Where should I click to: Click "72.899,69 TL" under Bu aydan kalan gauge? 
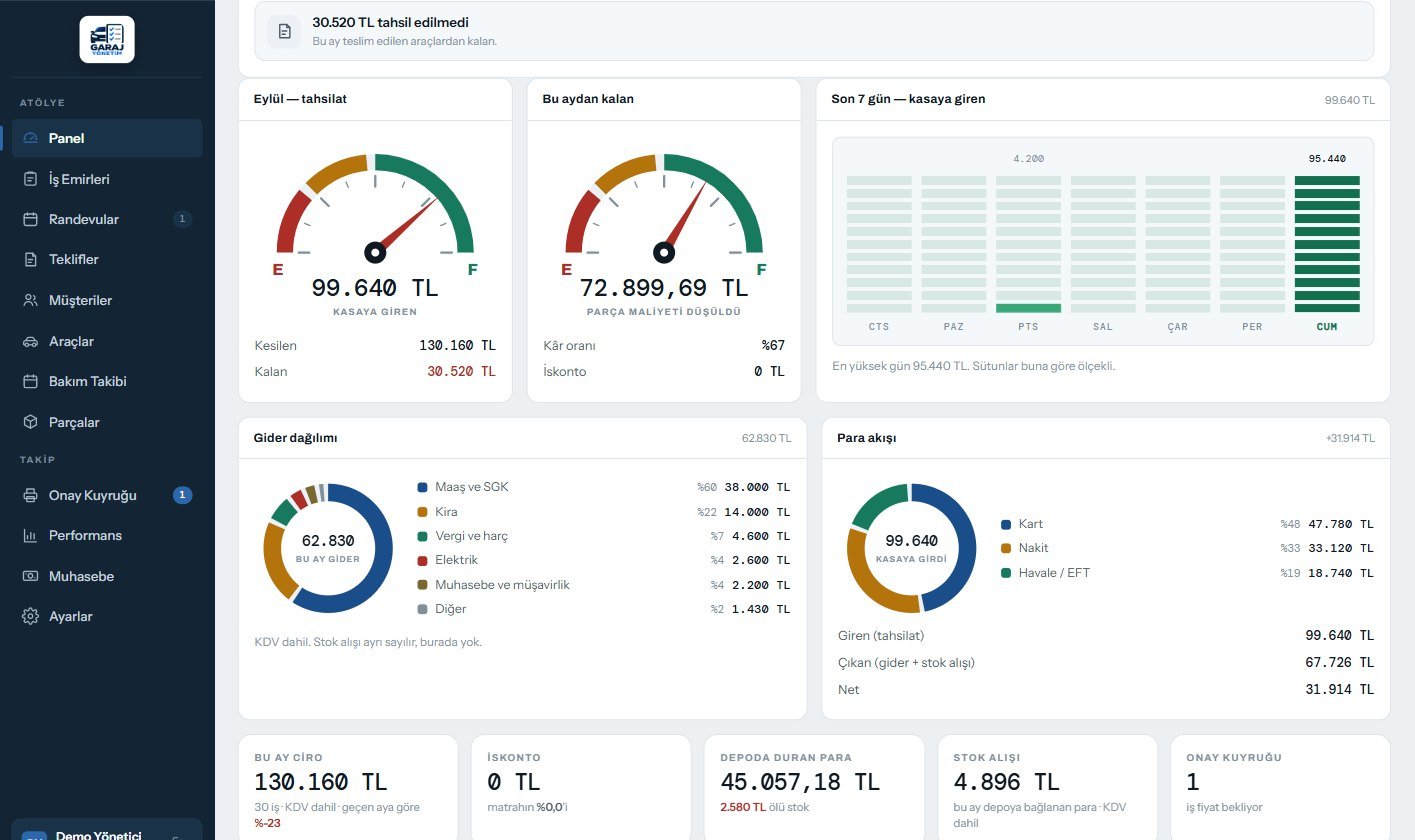[664, 288]
